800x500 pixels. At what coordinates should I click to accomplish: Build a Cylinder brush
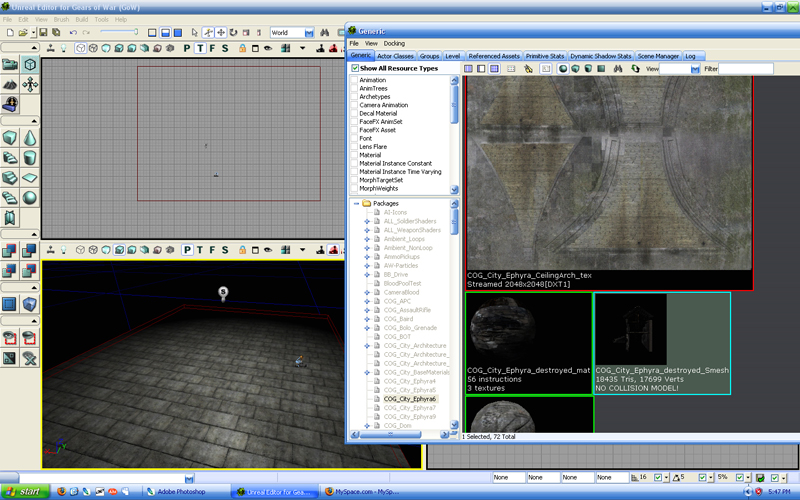click(30, 158)
